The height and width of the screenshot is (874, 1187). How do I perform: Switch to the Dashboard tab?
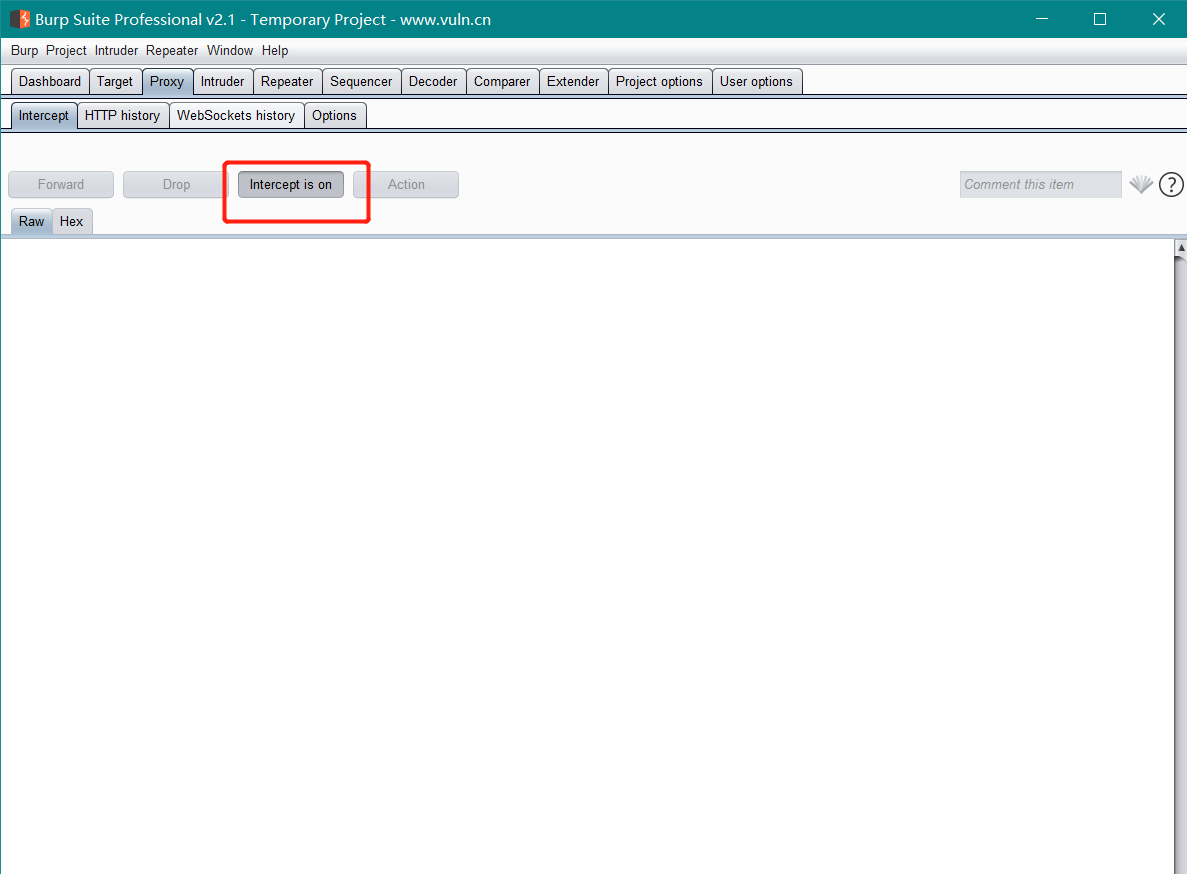(x=50, y=82)
